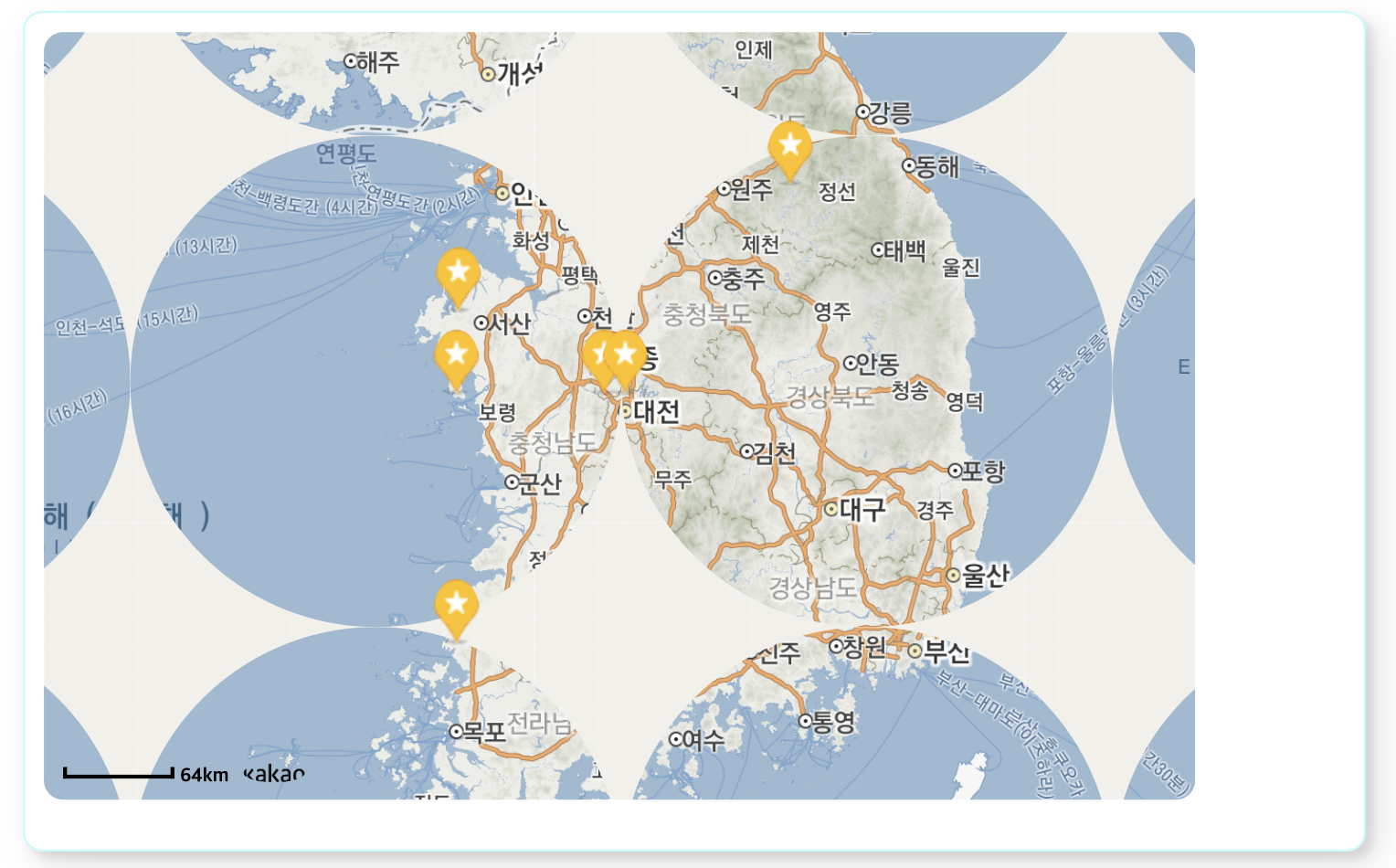Select the 안동 city label
1396x868 pixels.
coord(878,365)
